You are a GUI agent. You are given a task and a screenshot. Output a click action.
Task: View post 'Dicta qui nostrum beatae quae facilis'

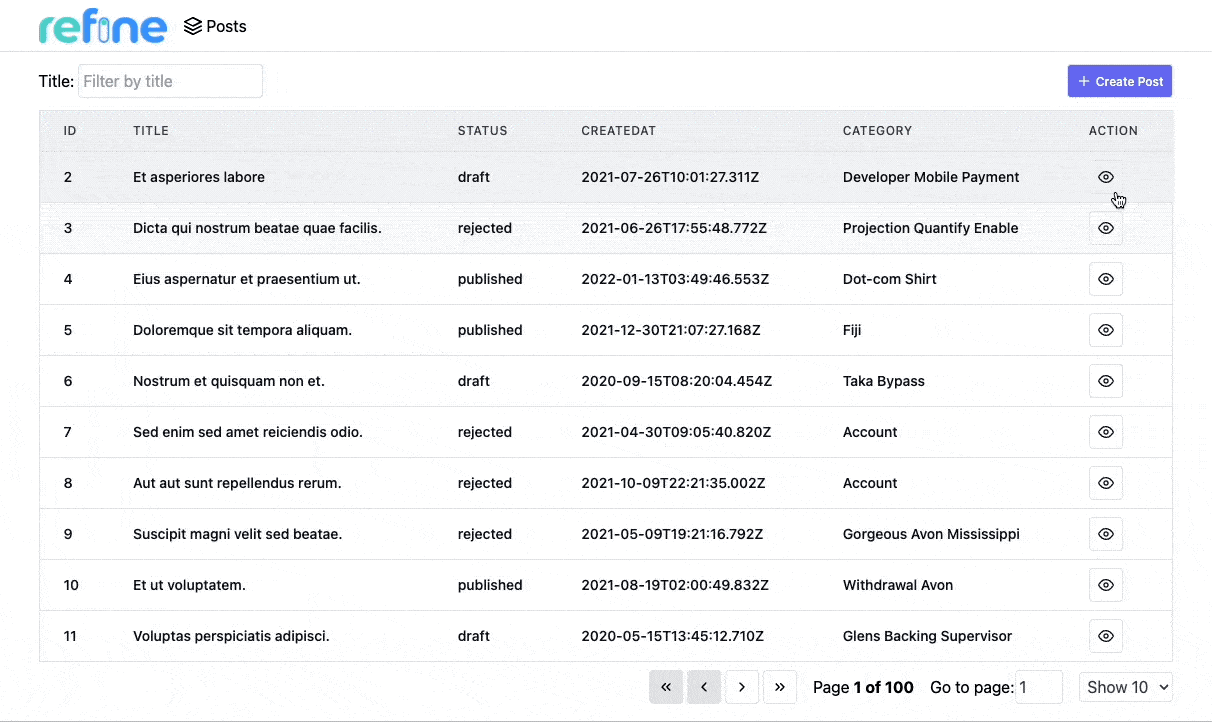tap(1105, 228)
